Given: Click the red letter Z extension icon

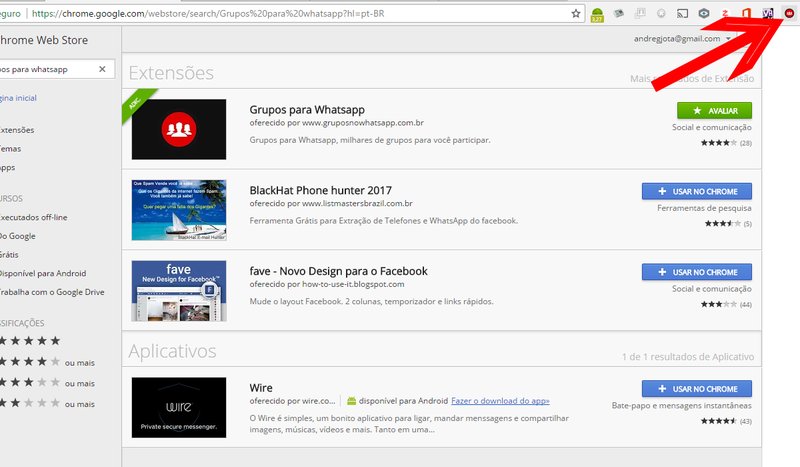Looking at the screenshot, I should click(725, 14).
